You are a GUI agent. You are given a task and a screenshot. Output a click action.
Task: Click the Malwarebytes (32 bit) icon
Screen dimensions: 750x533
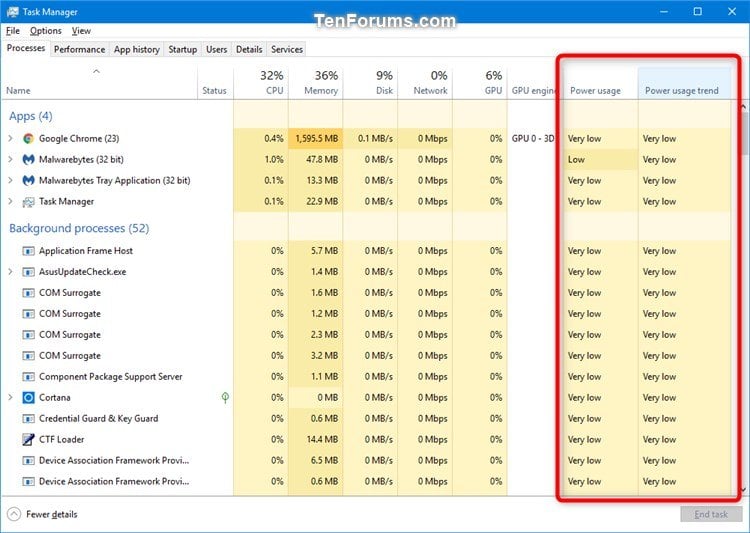(x=29, y=160)
